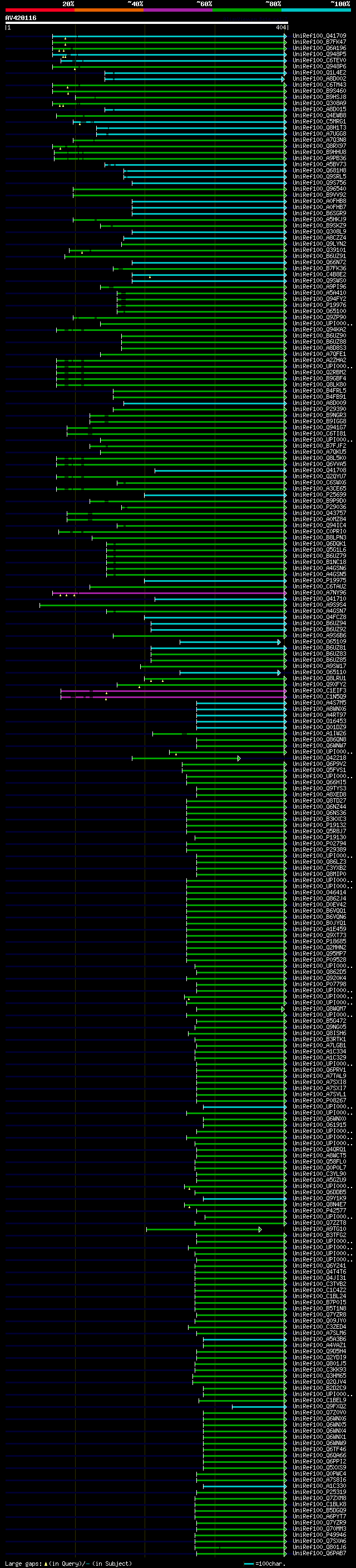Select the UniRef100_A1IW26 label
The image size is (356, 1568).
(319, 733)
